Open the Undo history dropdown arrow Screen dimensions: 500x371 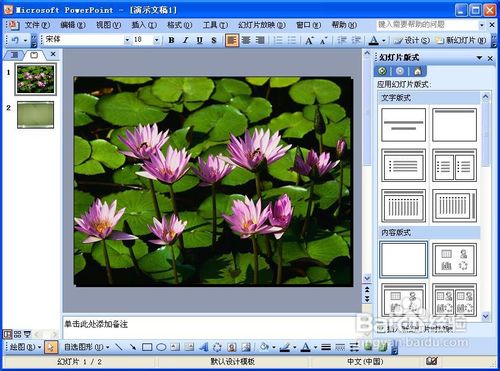tap(25, 40)
